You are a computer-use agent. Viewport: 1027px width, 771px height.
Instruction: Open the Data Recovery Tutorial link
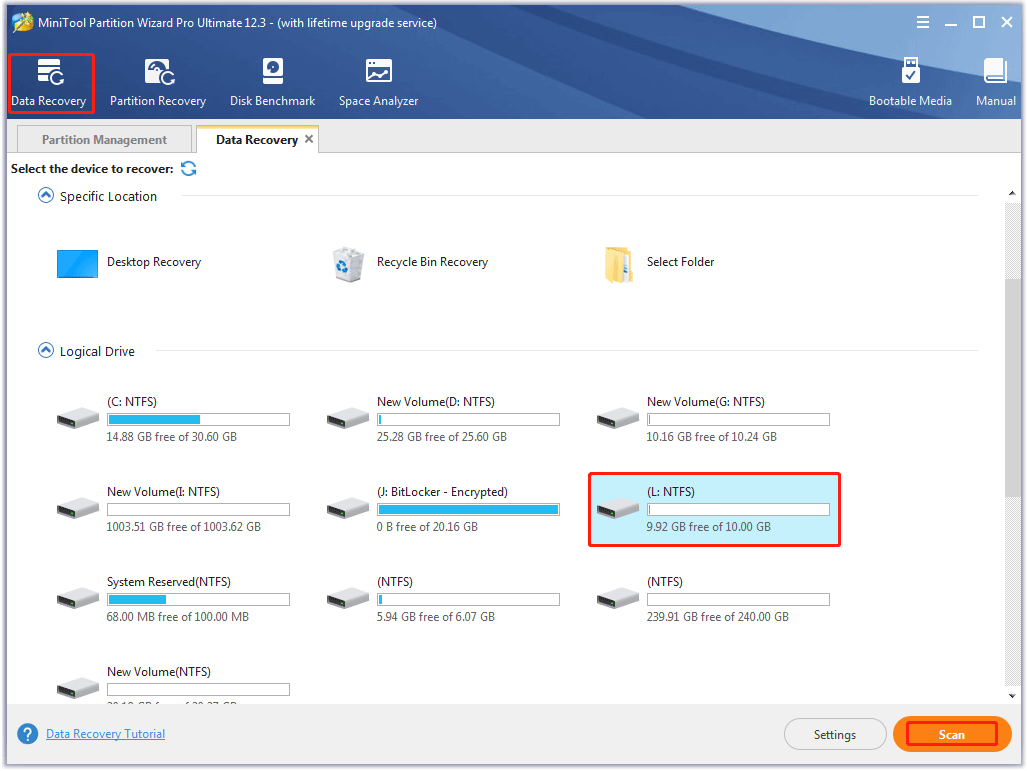coord(105,734)
